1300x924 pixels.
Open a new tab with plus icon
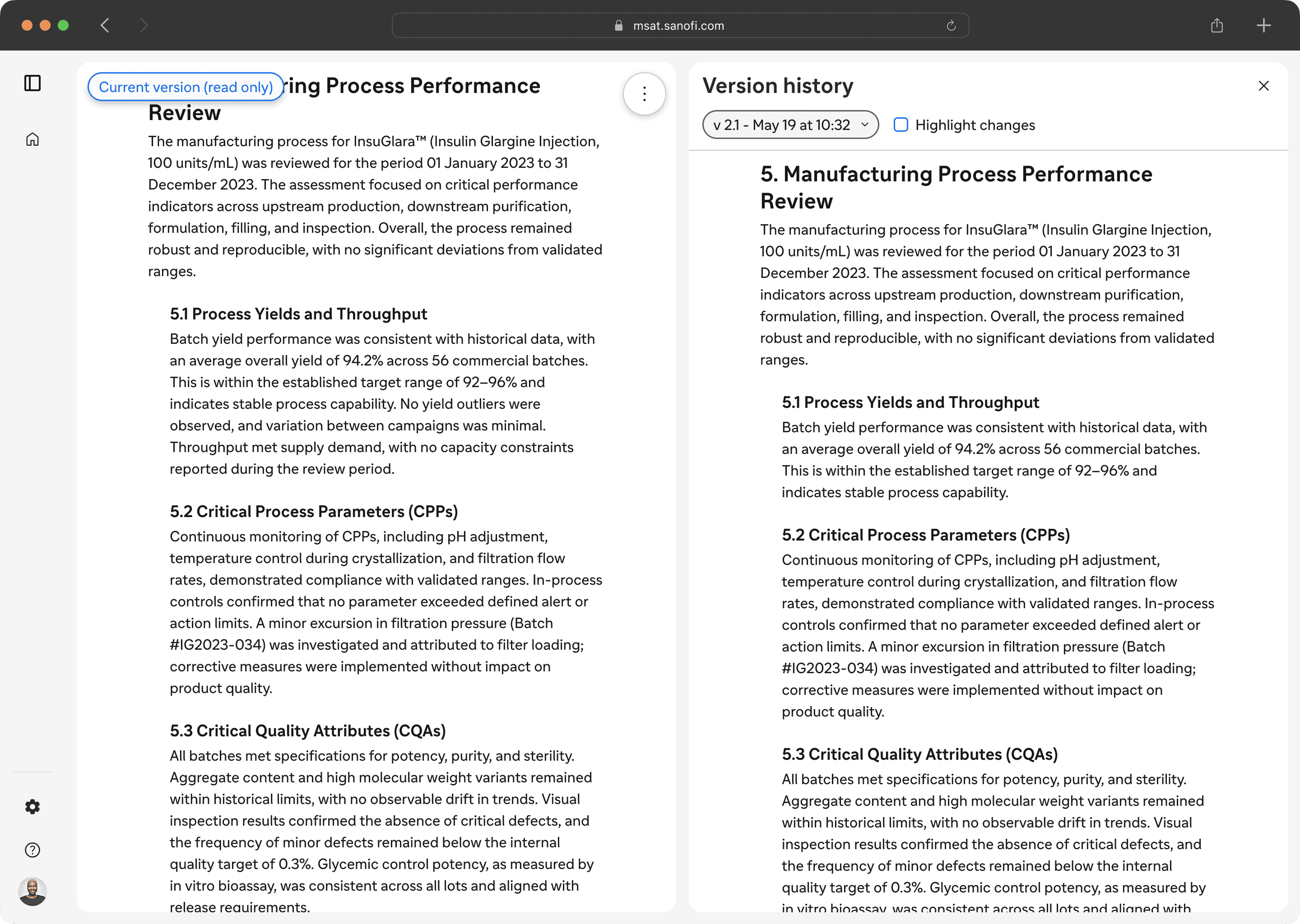[1263, 26]
